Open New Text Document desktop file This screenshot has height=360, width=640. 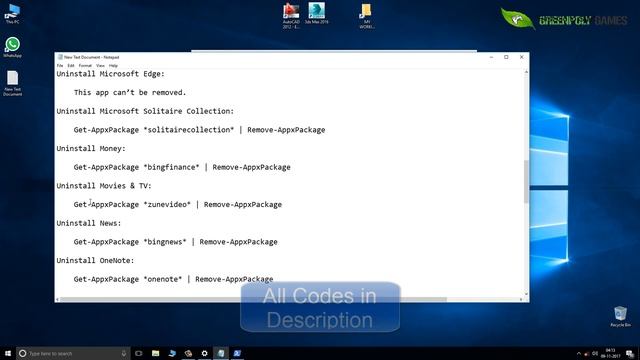coord(12,83)
